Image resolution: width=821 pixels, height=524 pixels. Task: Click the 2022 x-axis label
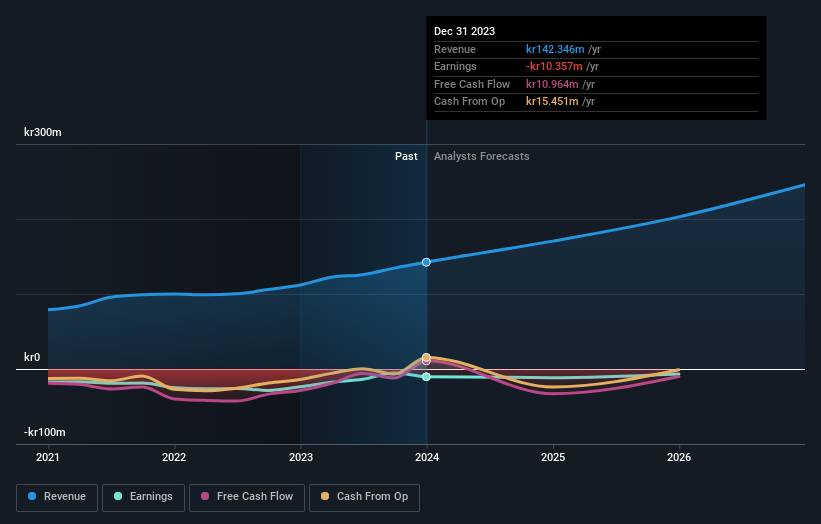[x=174, y=458]
